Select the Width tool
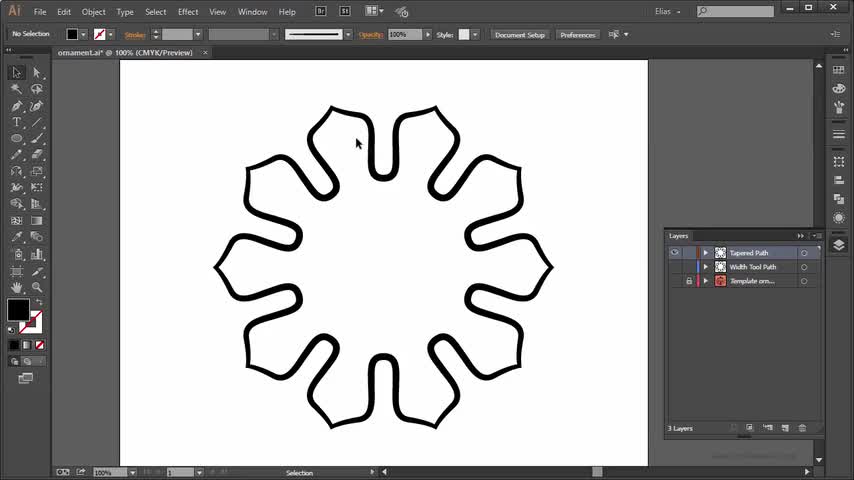854x480 pixels. tap(16, 187)
